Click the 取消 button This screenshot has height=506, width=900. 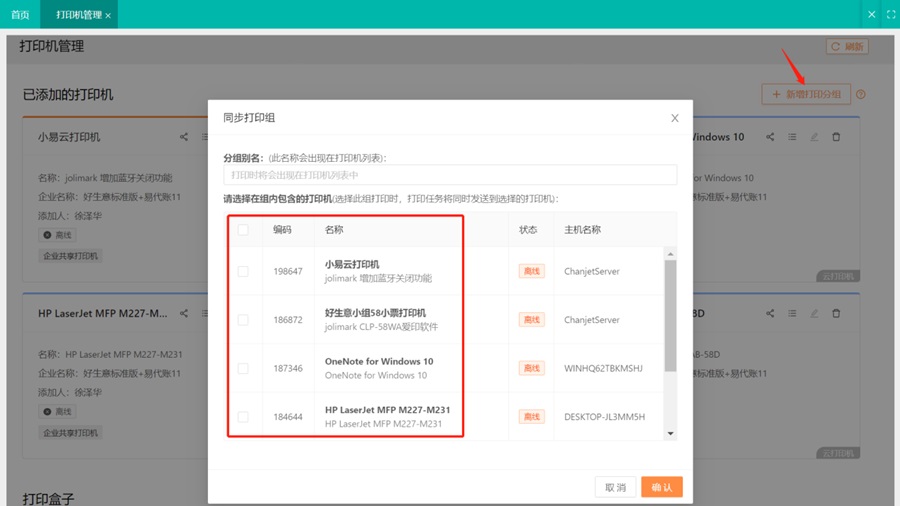coord(615,487)
